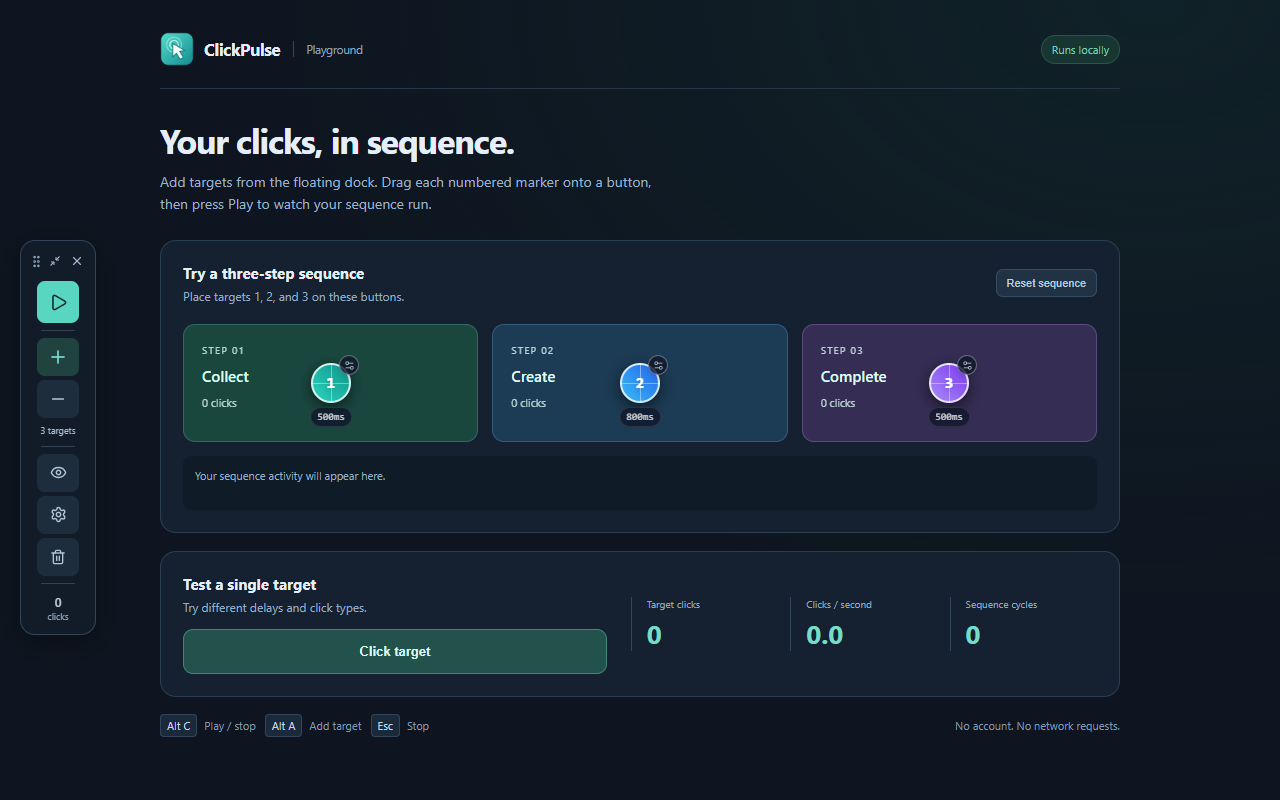Screen dimensions: 1280x800
Task: Click the large Click target button
Action: pyautogui.click(x=395, y=651)
